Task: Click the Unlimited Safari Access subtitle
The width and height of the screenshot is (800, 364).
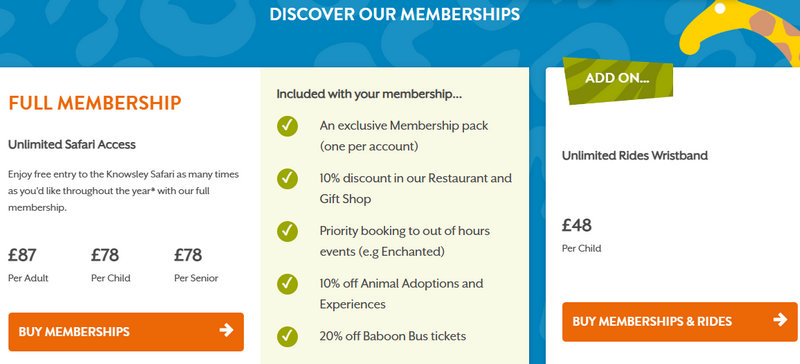Action: [72, 144]
